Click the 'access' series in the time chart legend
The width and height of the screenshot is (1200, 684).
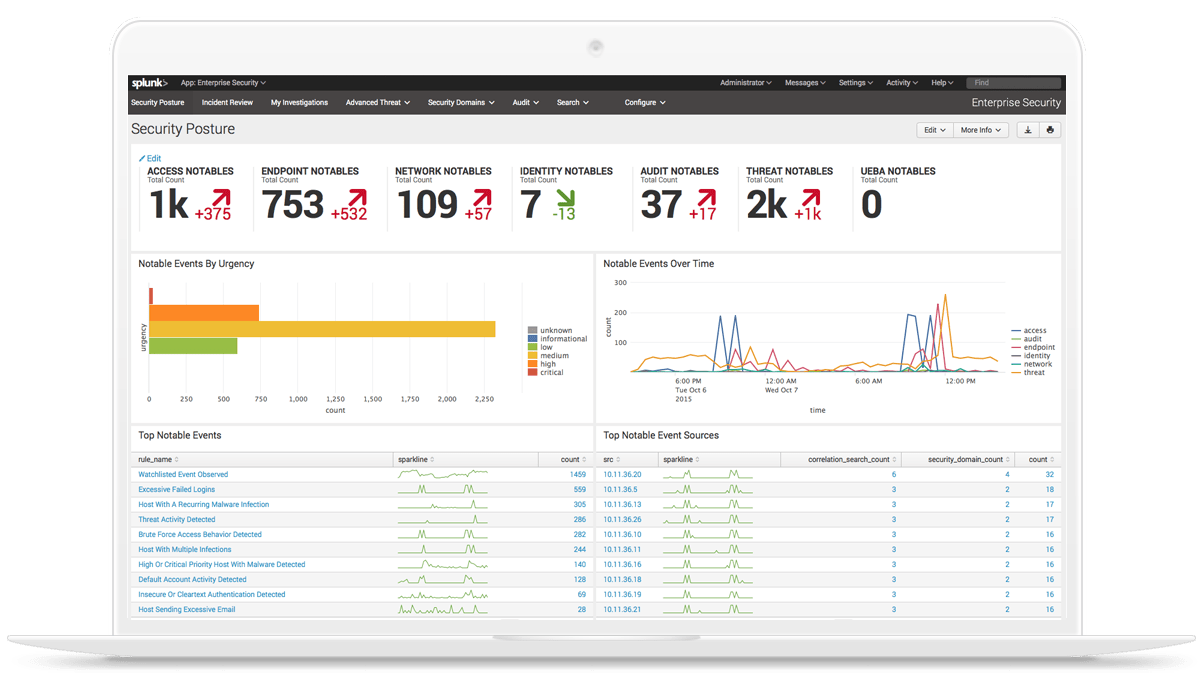point(1029,330)
